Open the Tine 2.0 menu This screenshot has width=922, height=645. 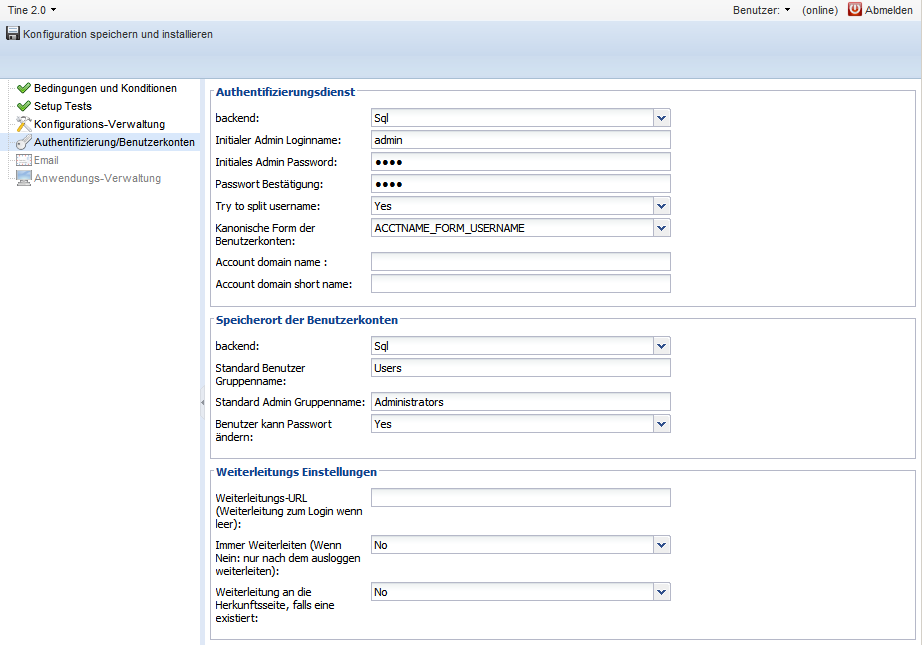32,9
